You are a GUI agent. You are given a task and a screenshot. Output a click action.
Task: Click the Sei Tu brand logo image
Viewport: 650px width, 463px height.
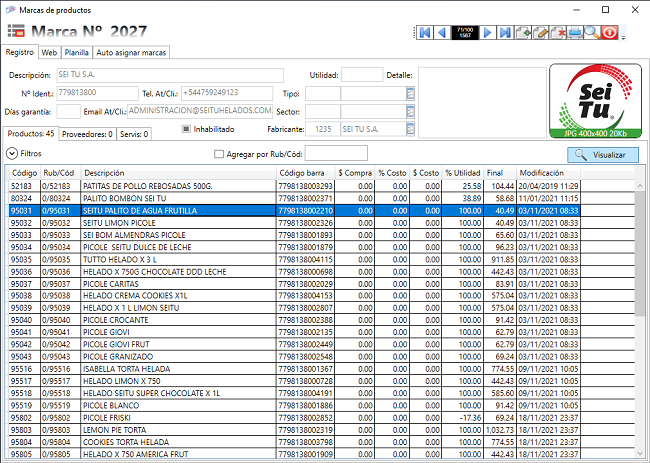pyautogui.click(x=595, y=101)
